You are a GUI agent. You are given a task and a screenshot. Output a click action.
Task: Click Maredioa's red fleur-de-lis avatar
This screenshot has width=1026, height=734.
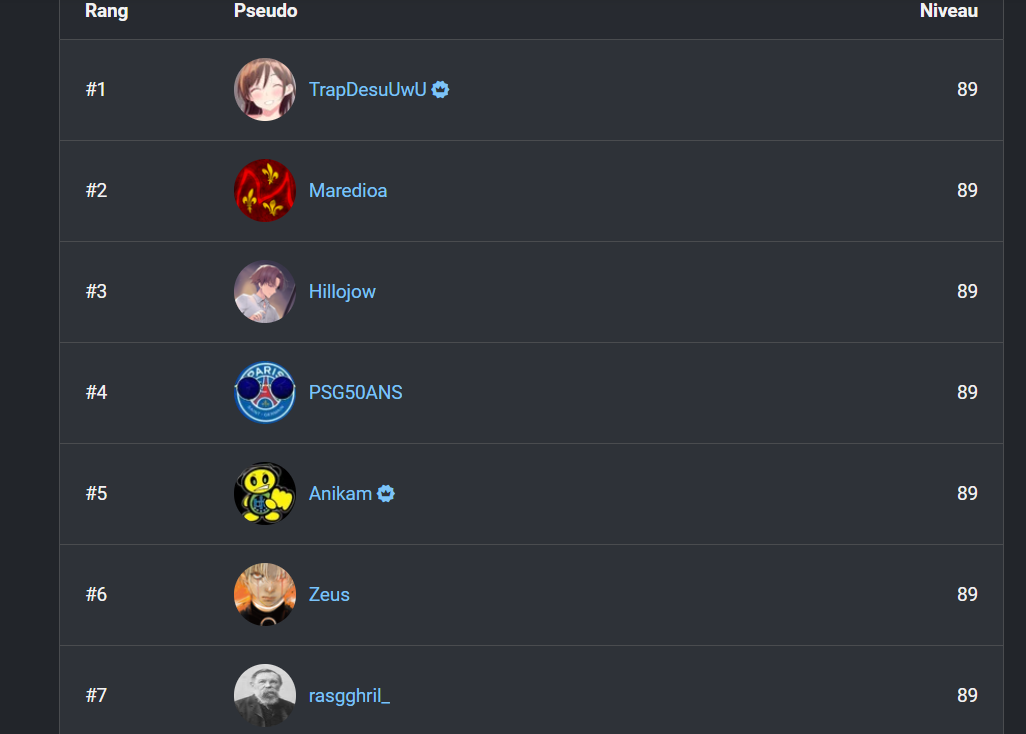click(x=265, y=190)
